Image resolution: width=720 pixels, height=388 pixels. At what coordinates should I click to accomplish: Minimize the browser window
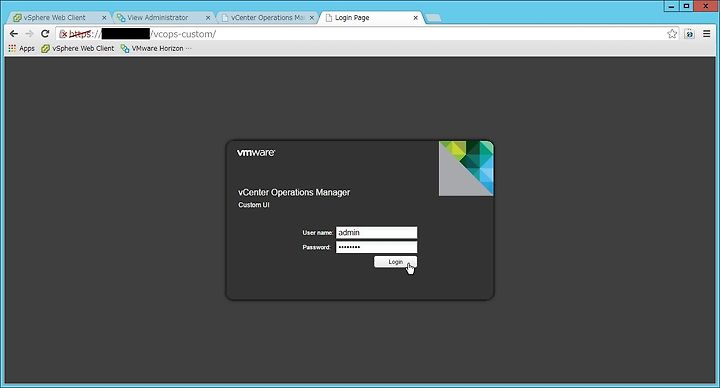point(671,6)
